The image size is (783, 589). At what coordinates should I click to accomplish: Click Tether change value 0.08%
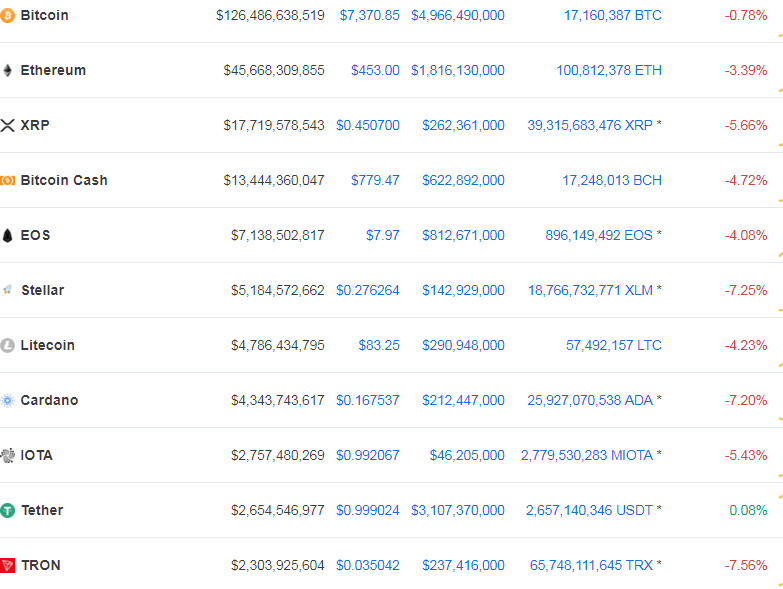click(748, 510)
